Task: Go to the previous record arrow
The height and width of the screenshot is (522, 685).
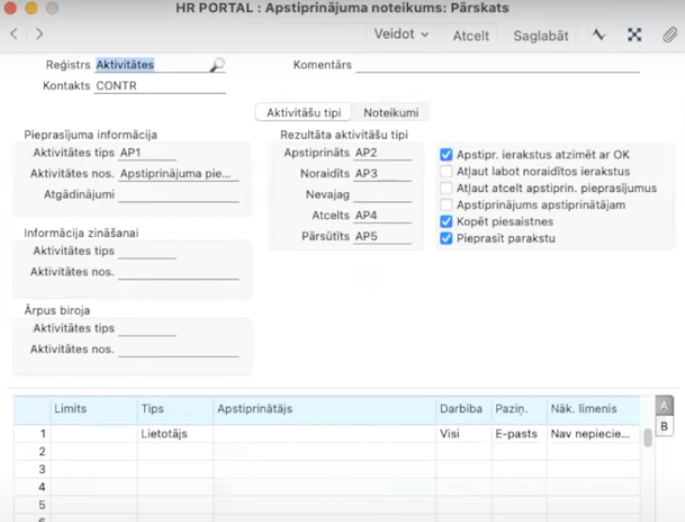Action: pos(14,34)
